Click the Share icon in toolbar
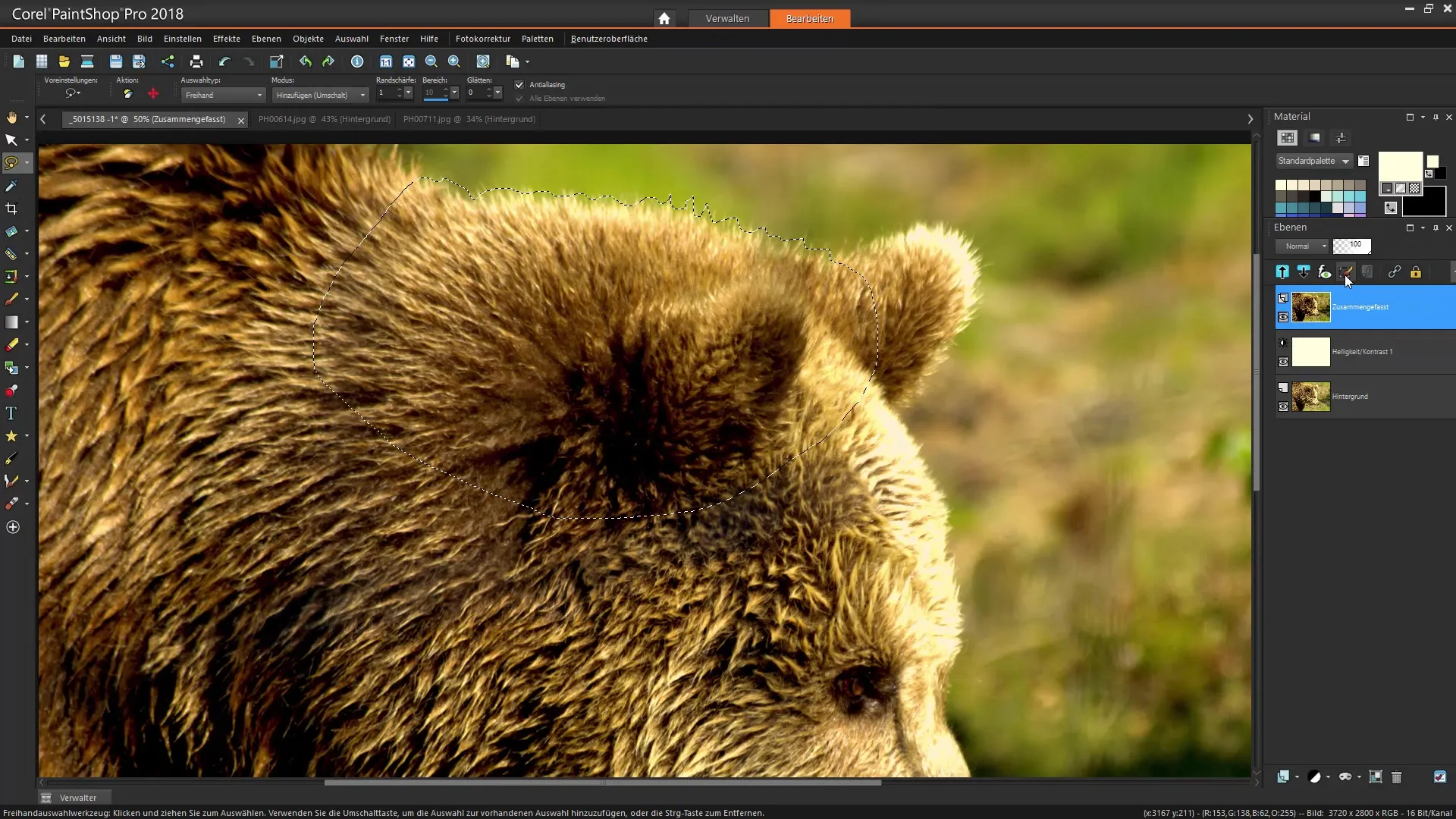The height and width of the screenshot is (819, 1456). 168,61
